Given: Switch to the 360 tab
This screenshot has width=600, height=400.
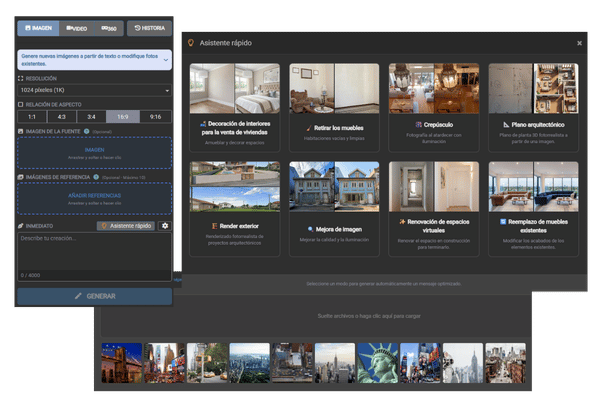Looking at the screenshot, I should click(x=109, y=28).
